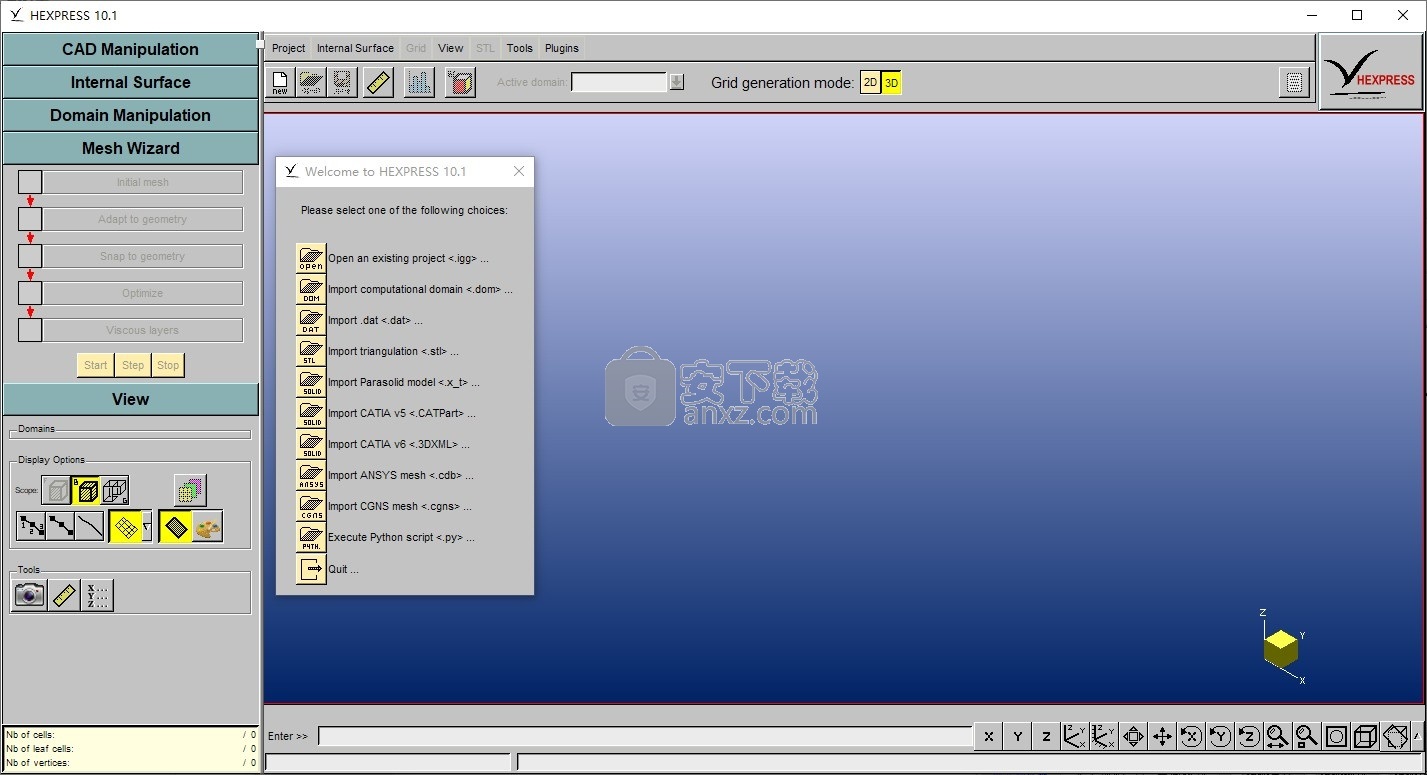Image resolution: width=1427 pixels, height=775 pixels.
Task: Expand the view toolbar up-arrow
Action: [x=1417, y=737]
